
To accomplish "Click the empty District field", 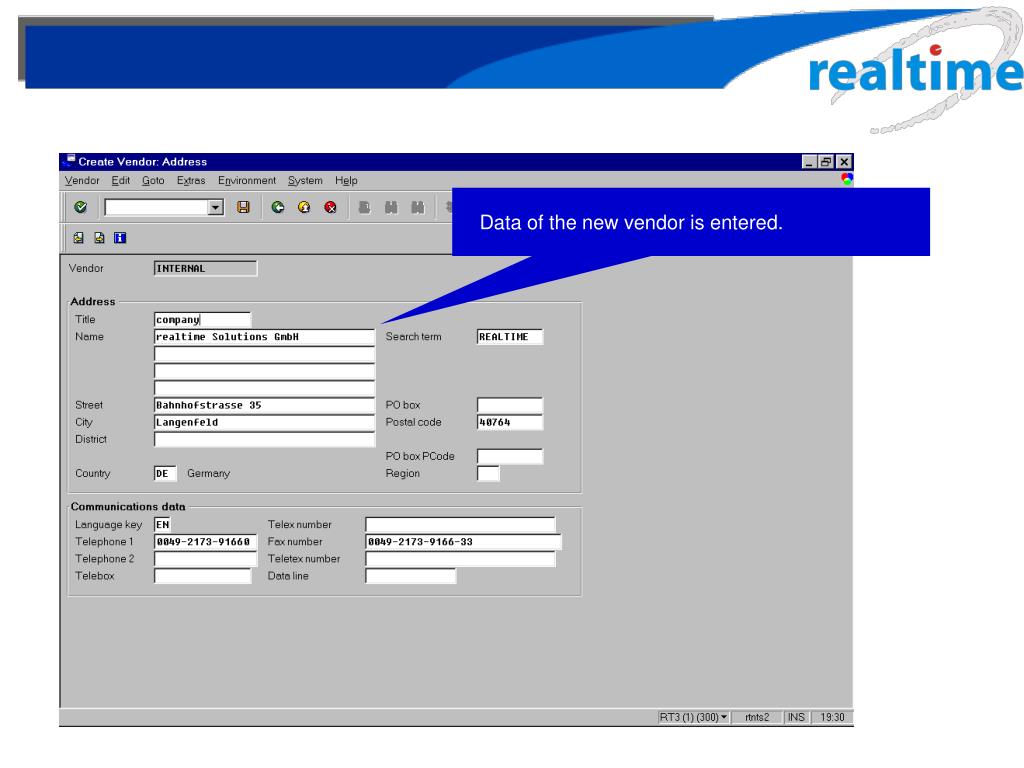I will [264, 440].
